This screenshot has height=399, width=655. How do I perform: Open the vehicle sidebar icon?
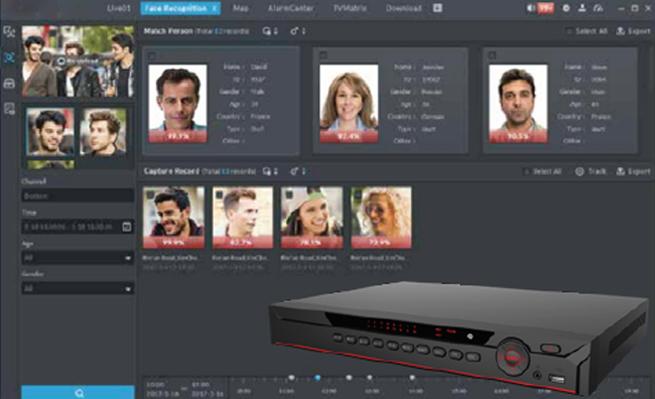(x=9, y=83)
